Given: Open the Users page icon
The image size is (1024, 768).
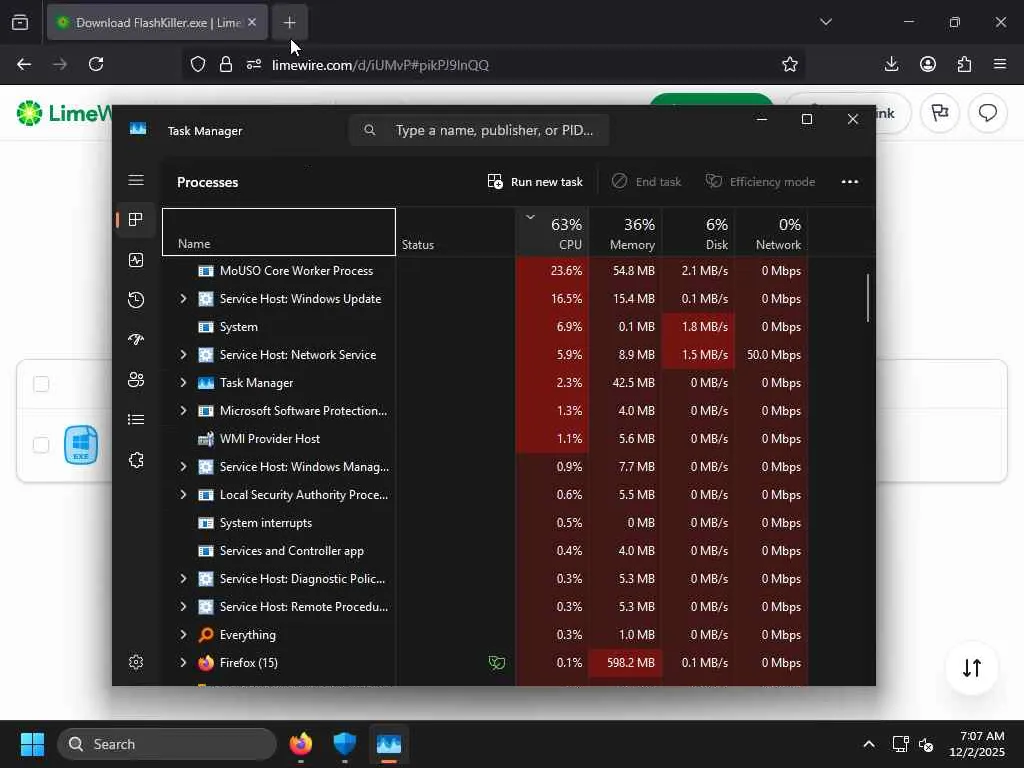Looking at the screenshot, I should [136, 379].
